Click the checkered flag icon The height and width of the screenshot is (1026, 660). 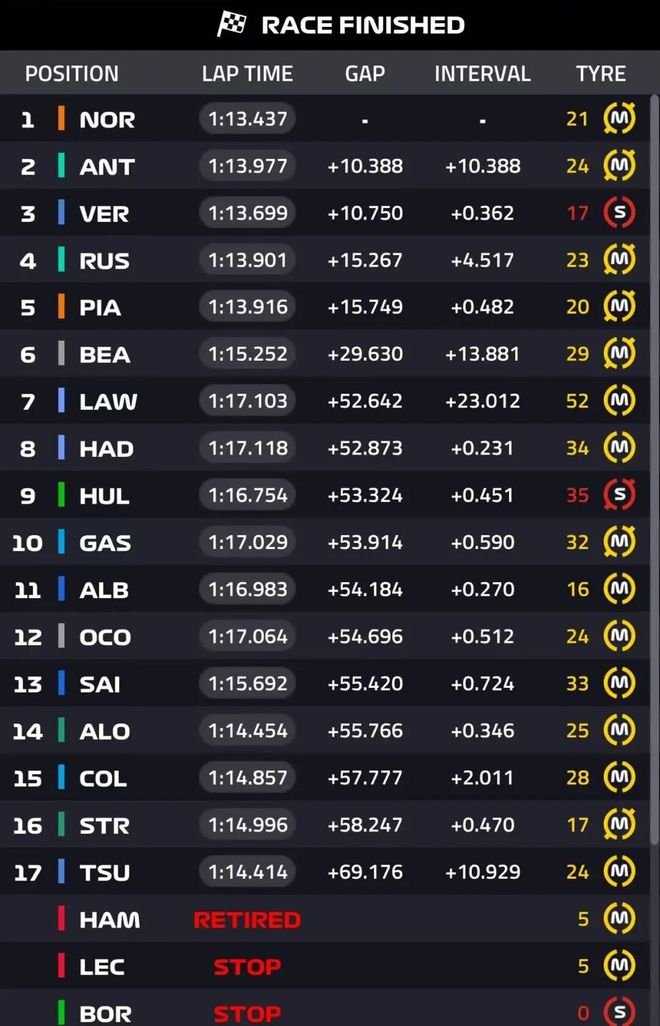(x=232, y=24)
